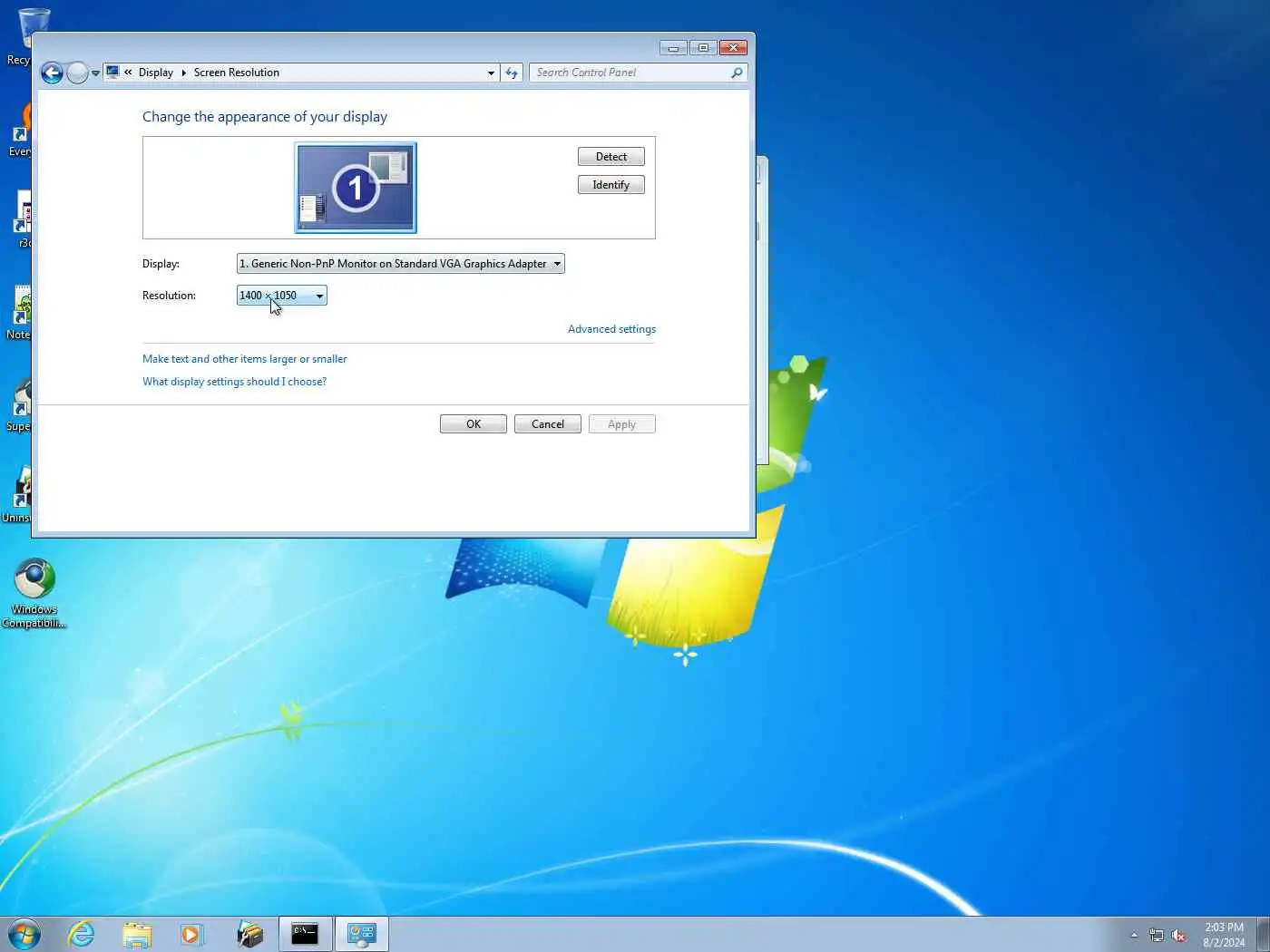The width and height of the screenshot is (1270, 952).
Task: Click the Forward navigation arrow
Action: [x=78, y=73]
